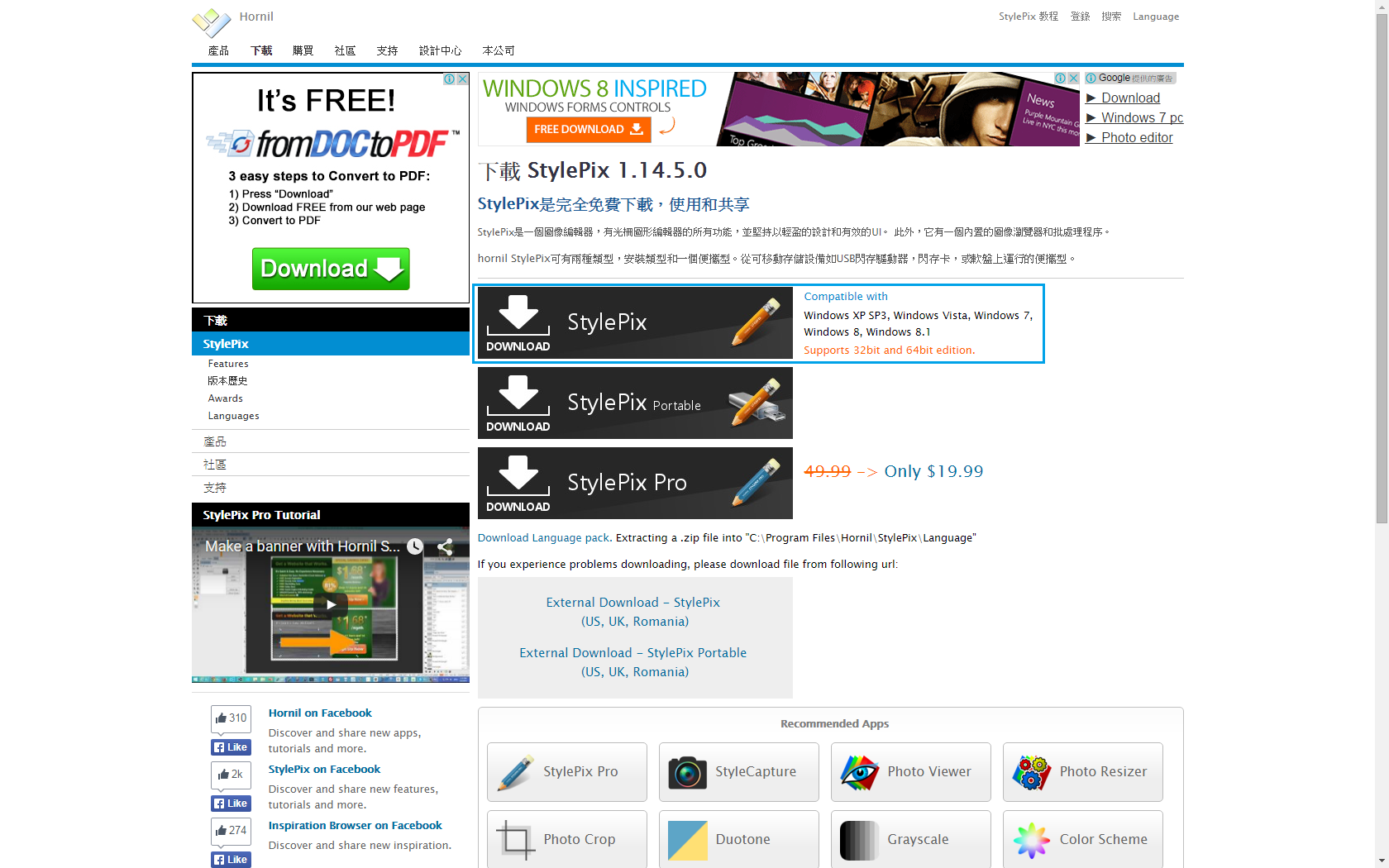Click the page vertical scrollbar thumb
1389x868 pixels.
(1382, 269)
